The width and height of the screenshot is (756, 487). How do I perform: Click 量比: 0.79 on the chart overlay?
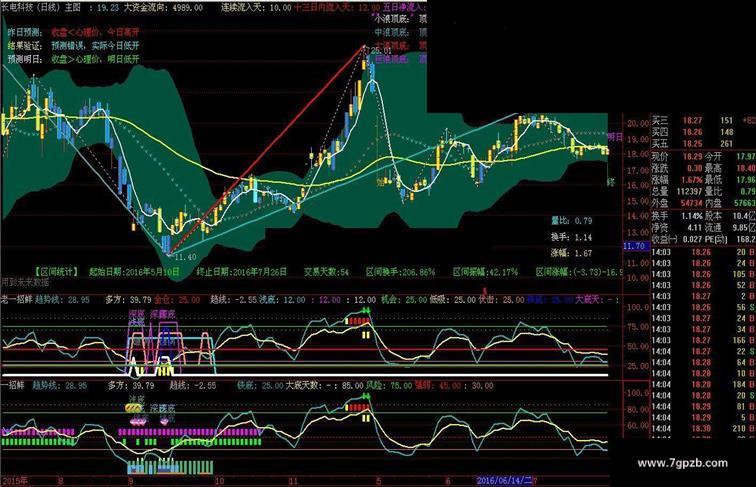tap(571, 221)
